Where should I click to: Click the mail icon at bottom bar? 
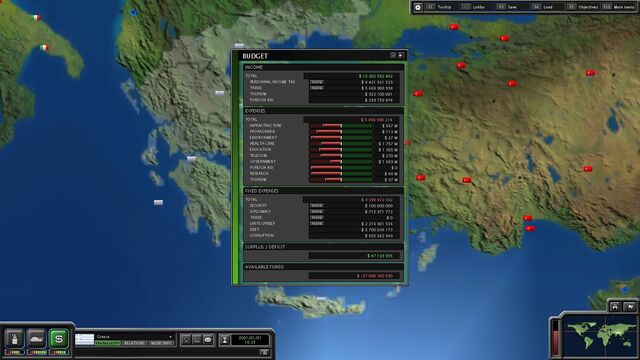[x=264, y=352]
